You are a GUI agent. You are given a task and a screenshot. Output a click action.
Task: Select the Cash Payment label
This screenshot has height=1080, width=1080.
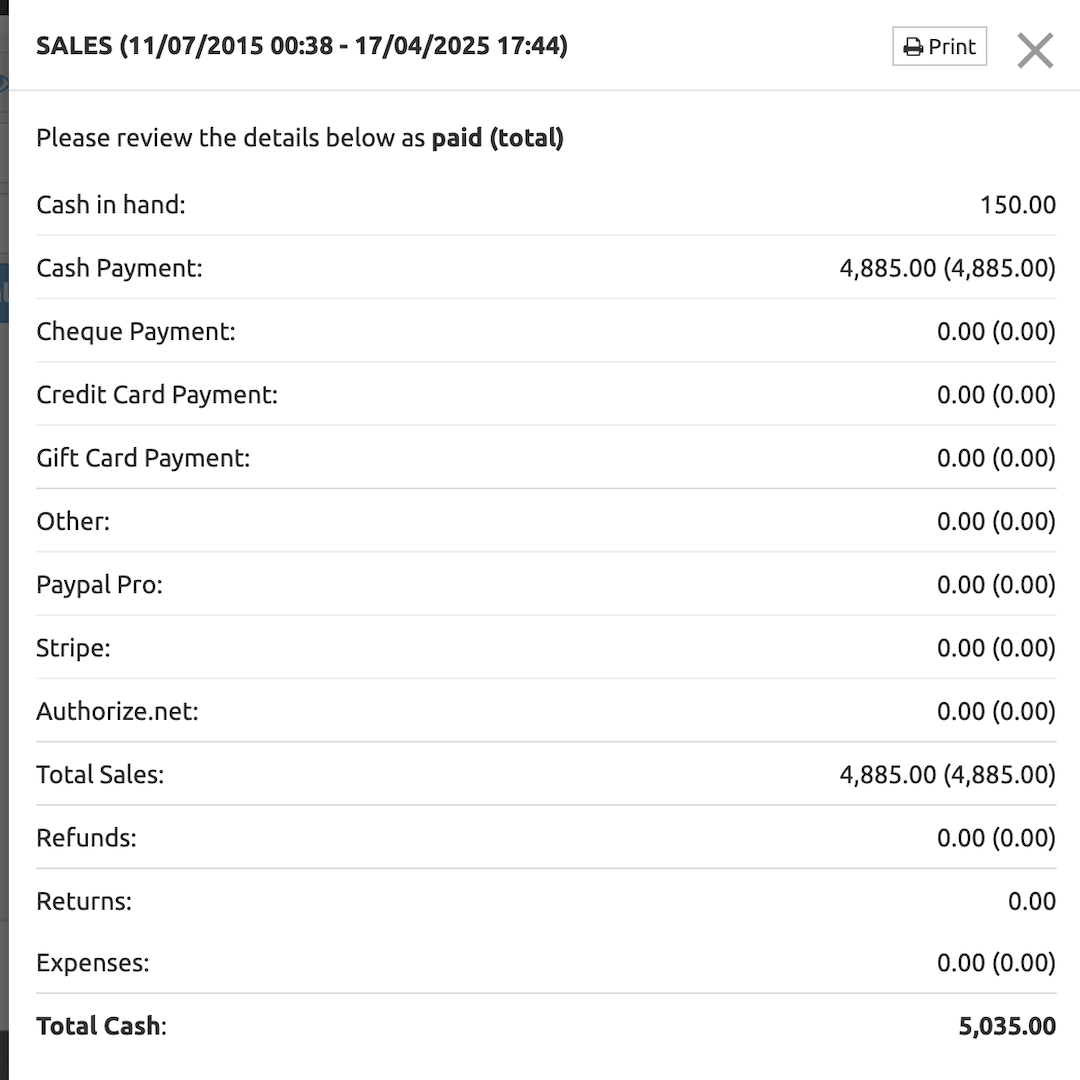pos(119,268)
